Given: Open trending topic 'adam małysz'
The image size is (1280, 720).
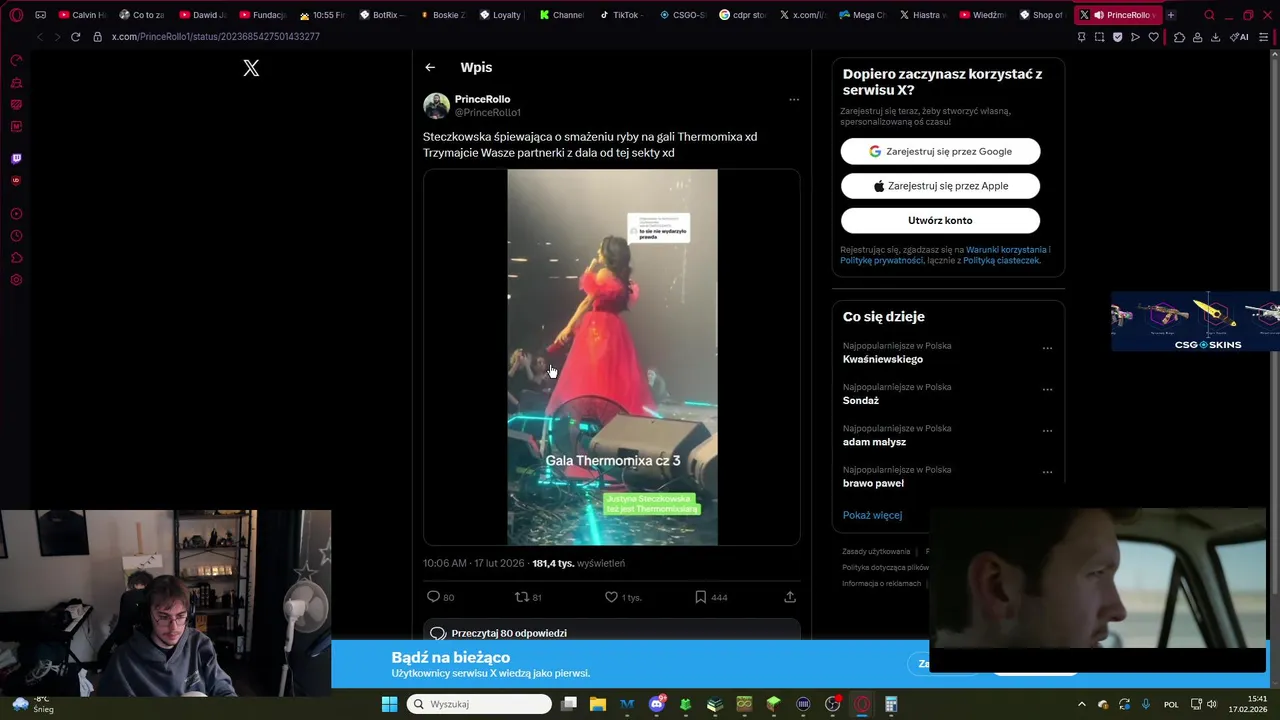Looking at the screenshot, I should click(874, 442).
